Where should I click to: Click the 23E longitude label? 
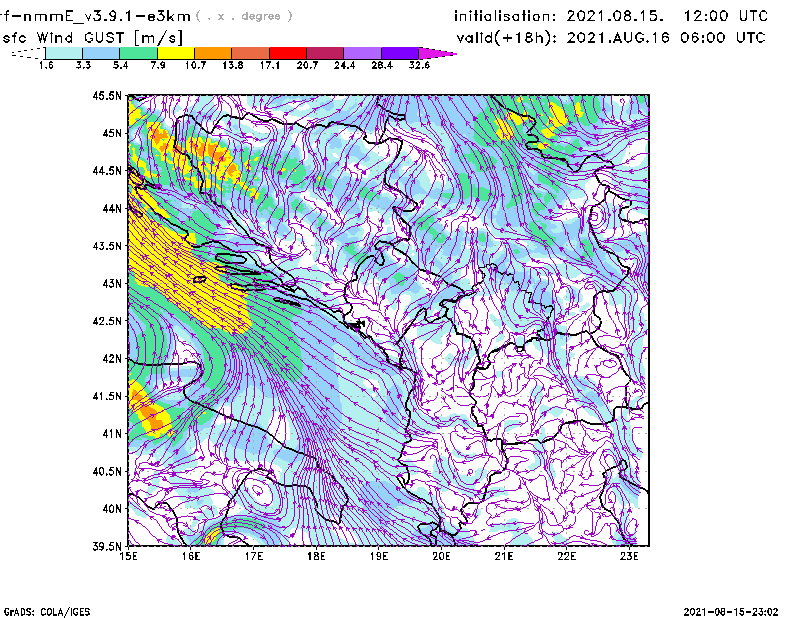tap(629, 556)
